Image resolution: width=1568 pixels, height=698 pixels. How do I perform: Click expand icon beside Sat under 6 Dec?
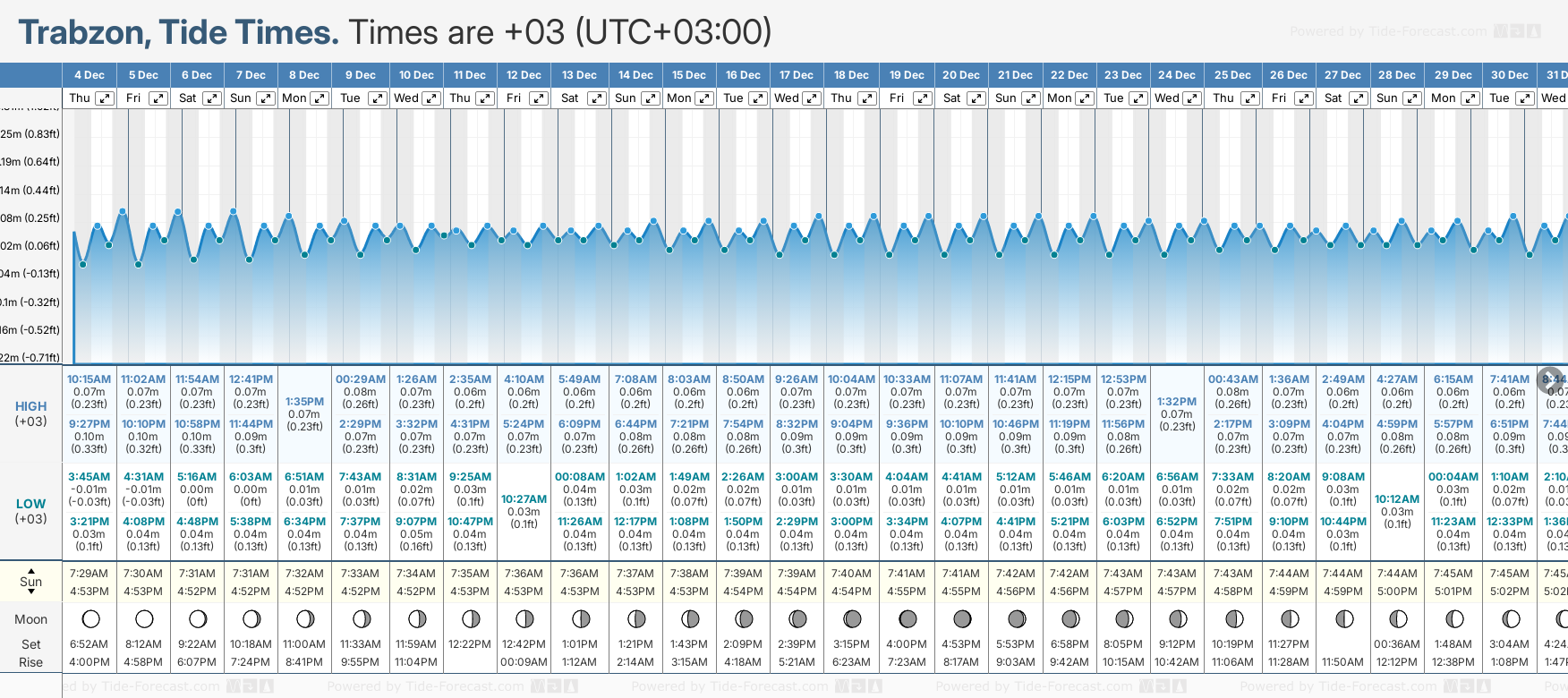(x=212, y=98)
